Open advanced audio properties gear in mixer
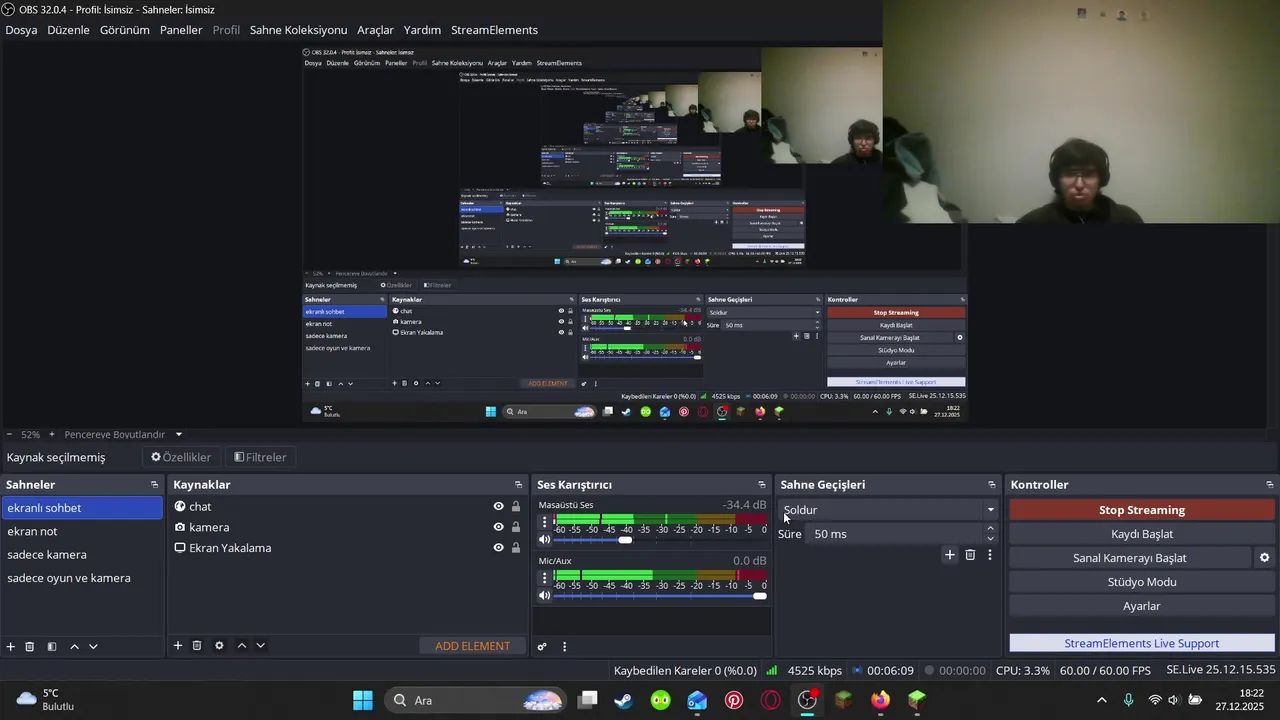This screenshot has height=720, width=1280. [x=542, y=647]
